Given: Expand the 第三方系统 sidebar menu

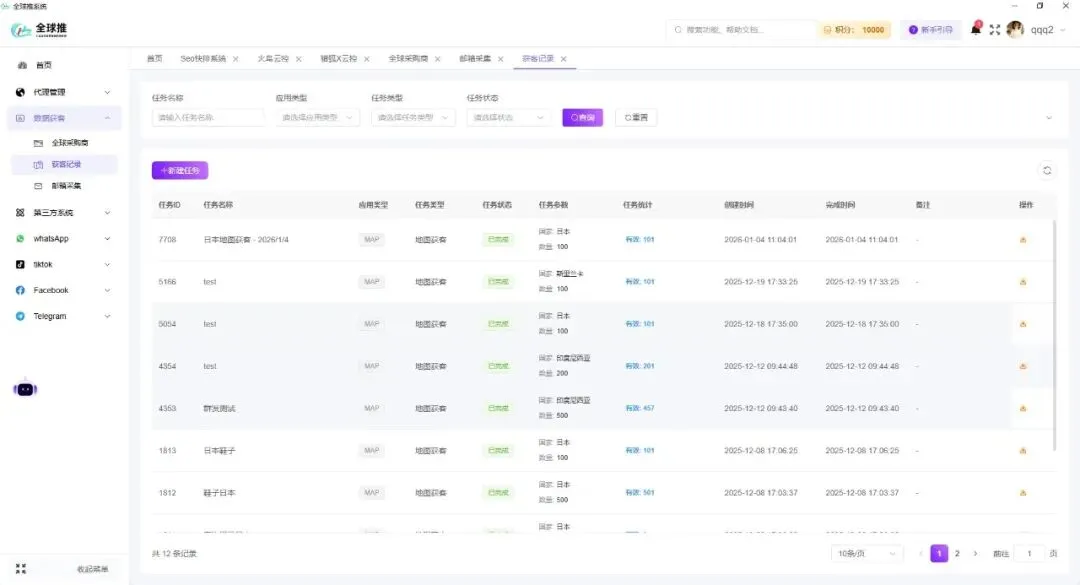Looking at the screenshot, I should [x=107, y=213].
